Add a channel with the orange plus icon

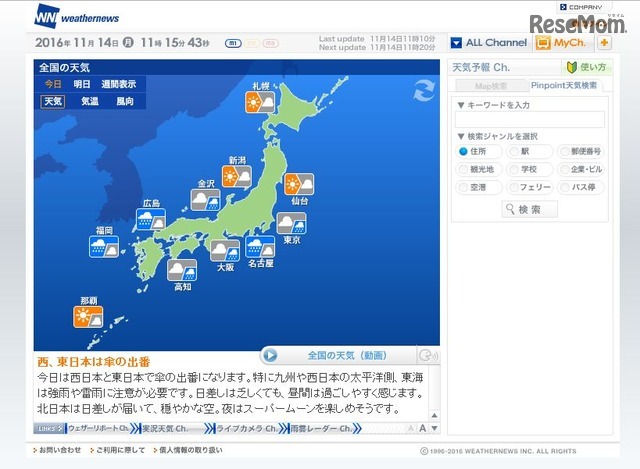(604, 42)
